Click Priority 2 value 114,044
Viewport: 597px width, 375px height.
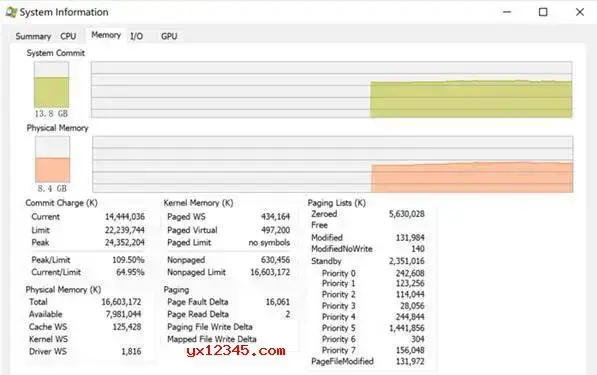[410, 295]
